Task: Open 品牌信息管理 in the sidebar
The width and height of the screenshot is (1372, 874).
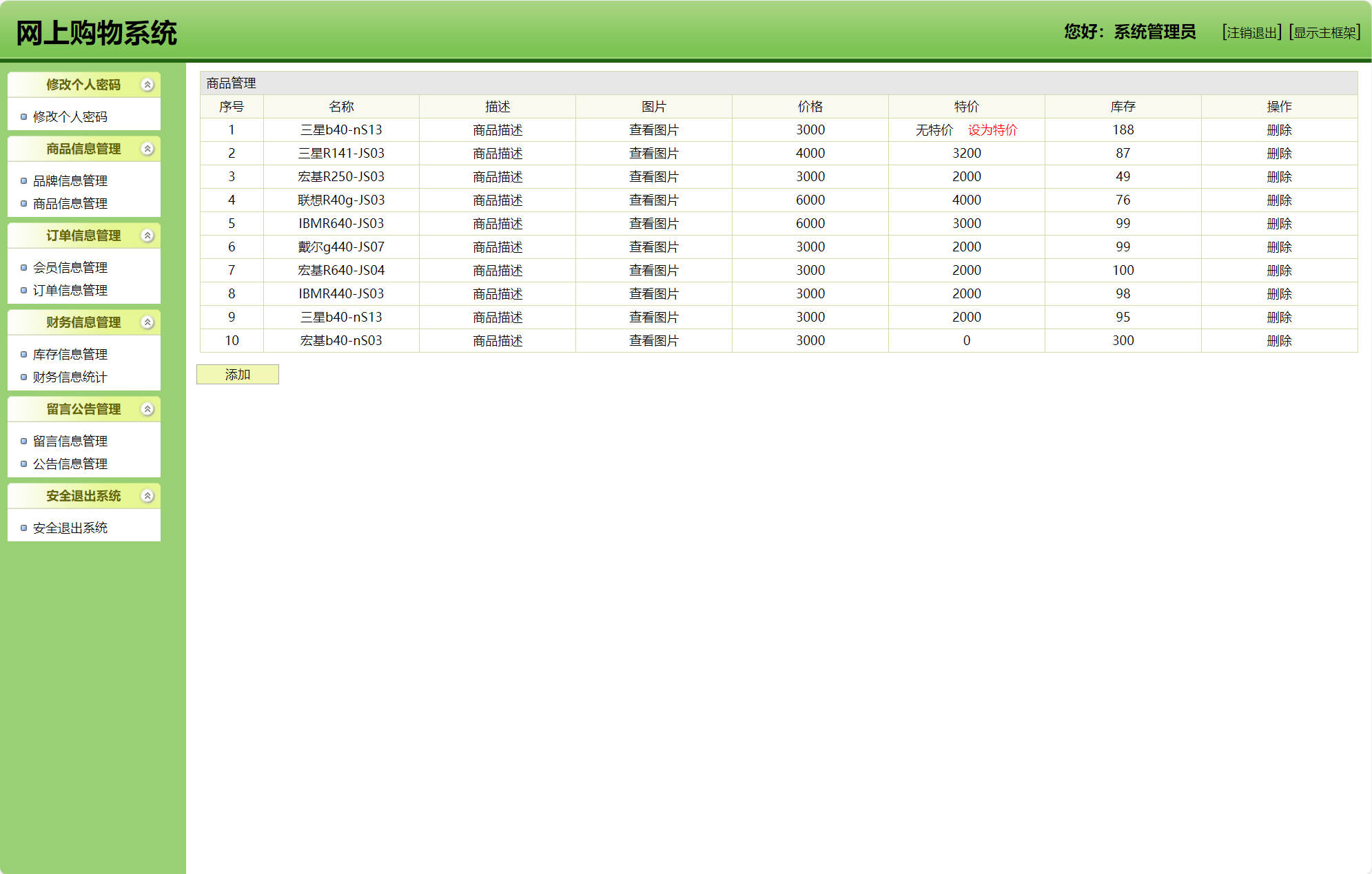Action: [70, 180]
